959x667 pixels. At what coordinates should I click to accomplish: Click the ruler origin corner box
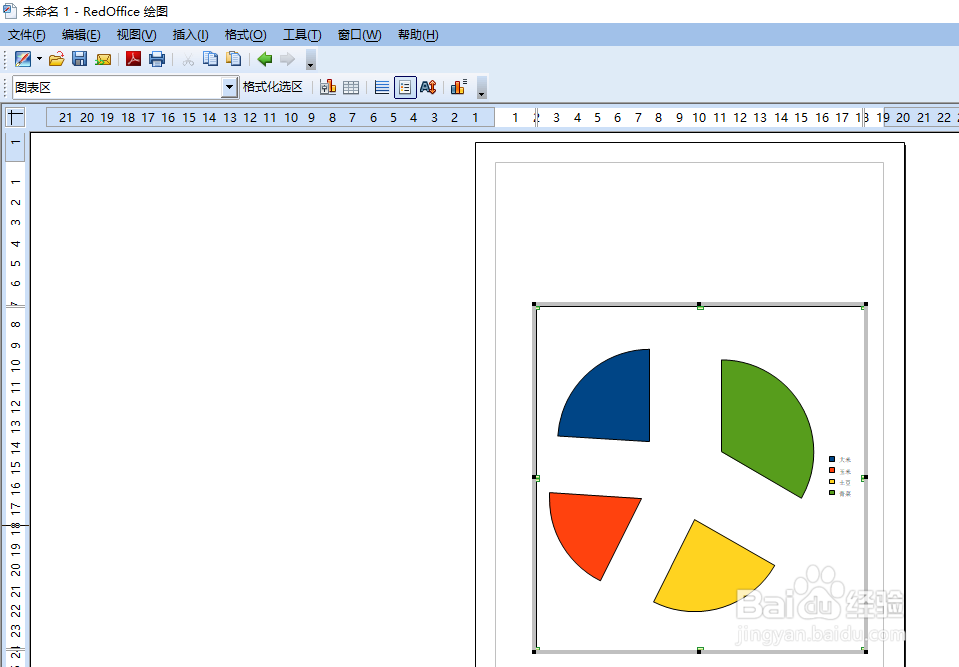(15, 117)
